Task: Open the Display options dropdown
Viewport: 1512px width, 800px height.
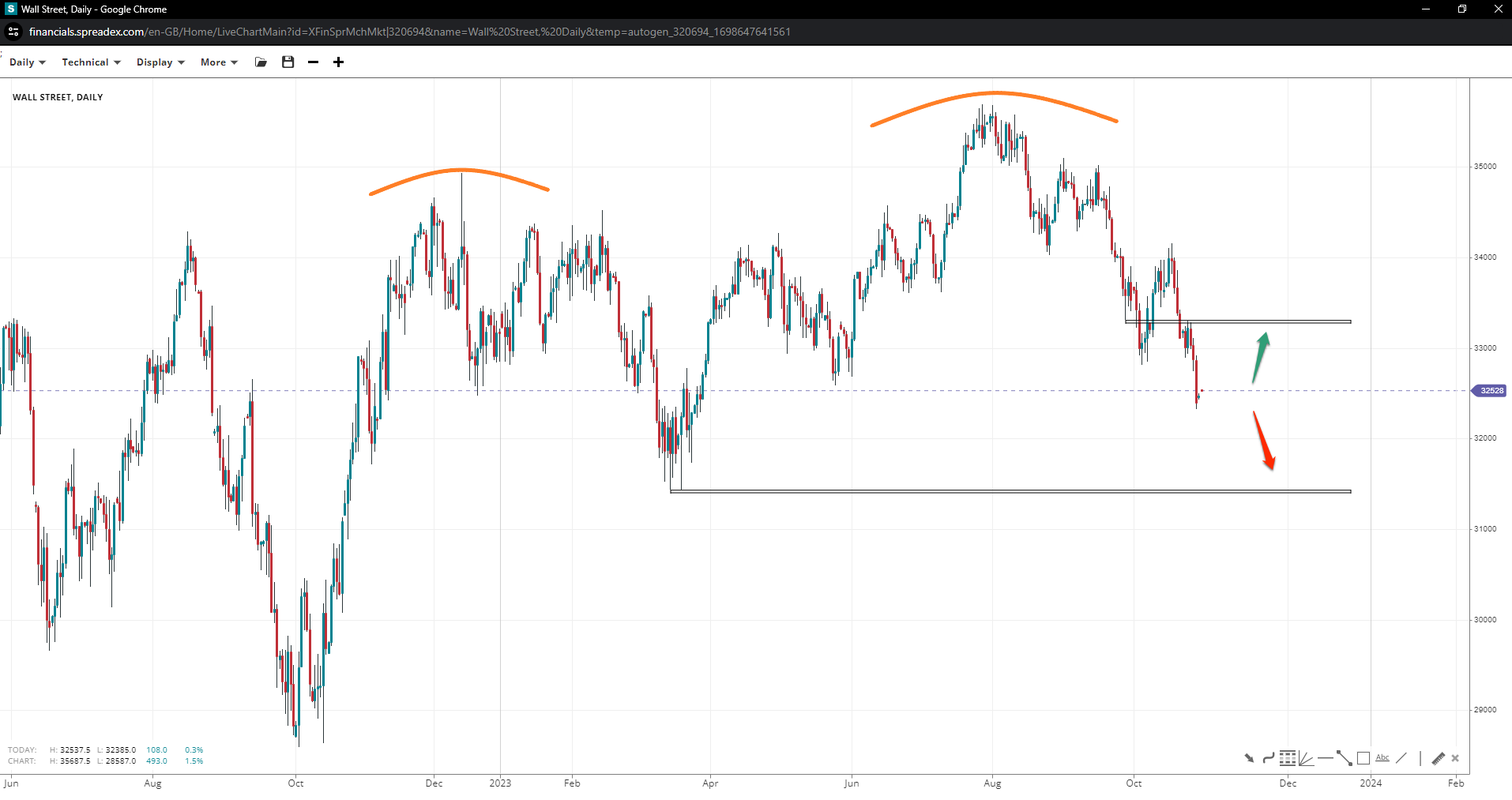Action: click(x=160, y=62)
